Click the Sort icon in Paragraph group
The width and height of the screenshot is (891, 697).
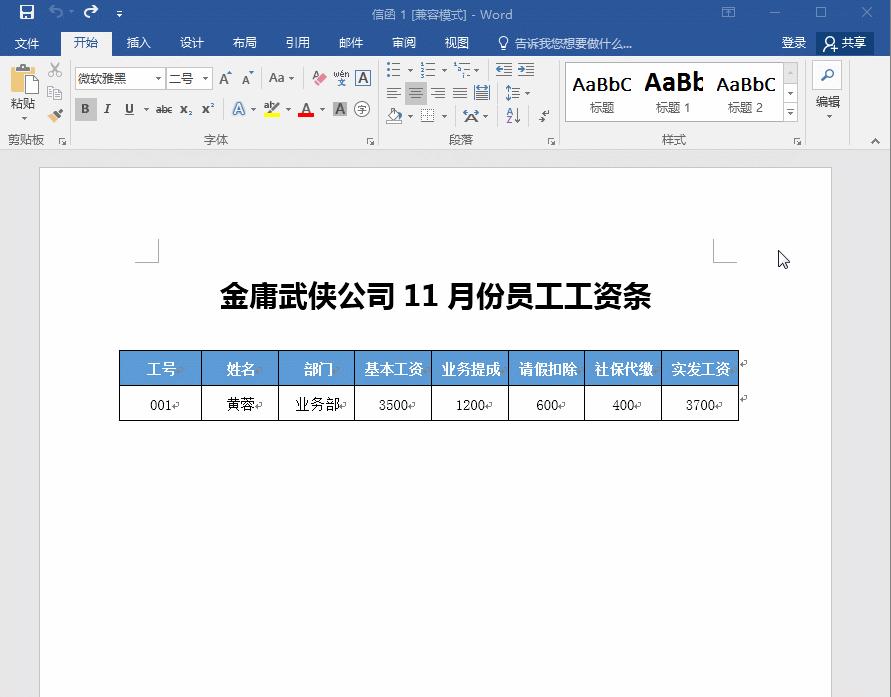coord(512,115)
